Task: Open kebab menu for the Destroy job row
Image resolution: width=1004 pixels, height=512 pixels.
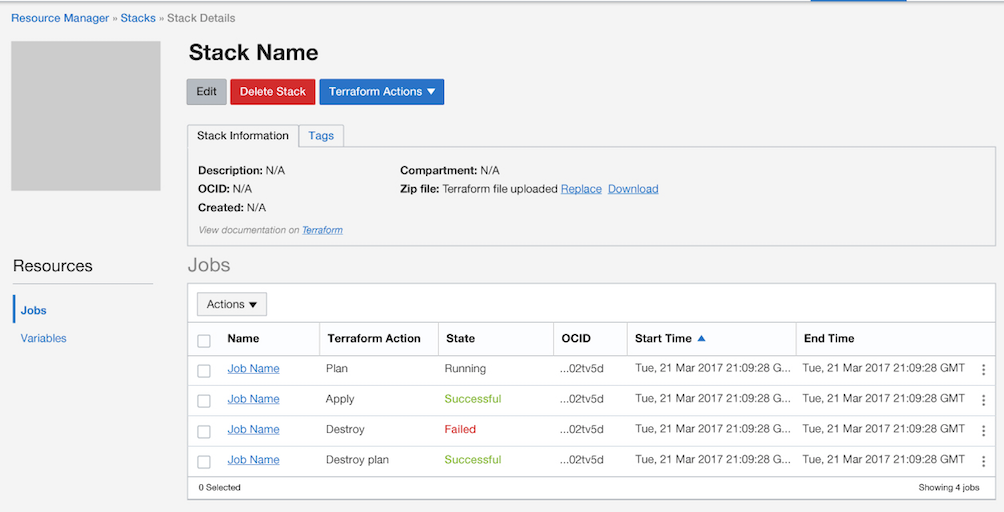Action: click(983, 430)
